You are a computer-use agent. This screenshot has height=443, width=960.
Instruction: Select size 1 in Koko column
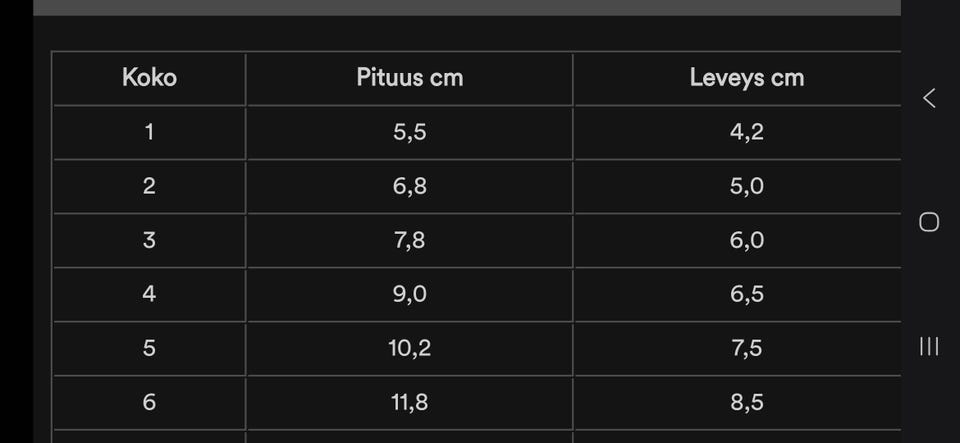[149, 132]
